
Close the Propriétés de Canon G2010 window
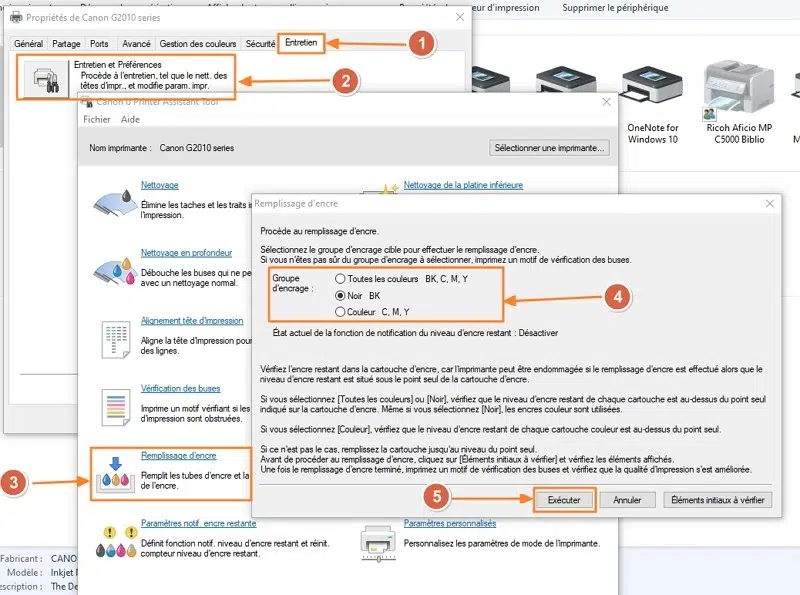click(x=460, y=17)
